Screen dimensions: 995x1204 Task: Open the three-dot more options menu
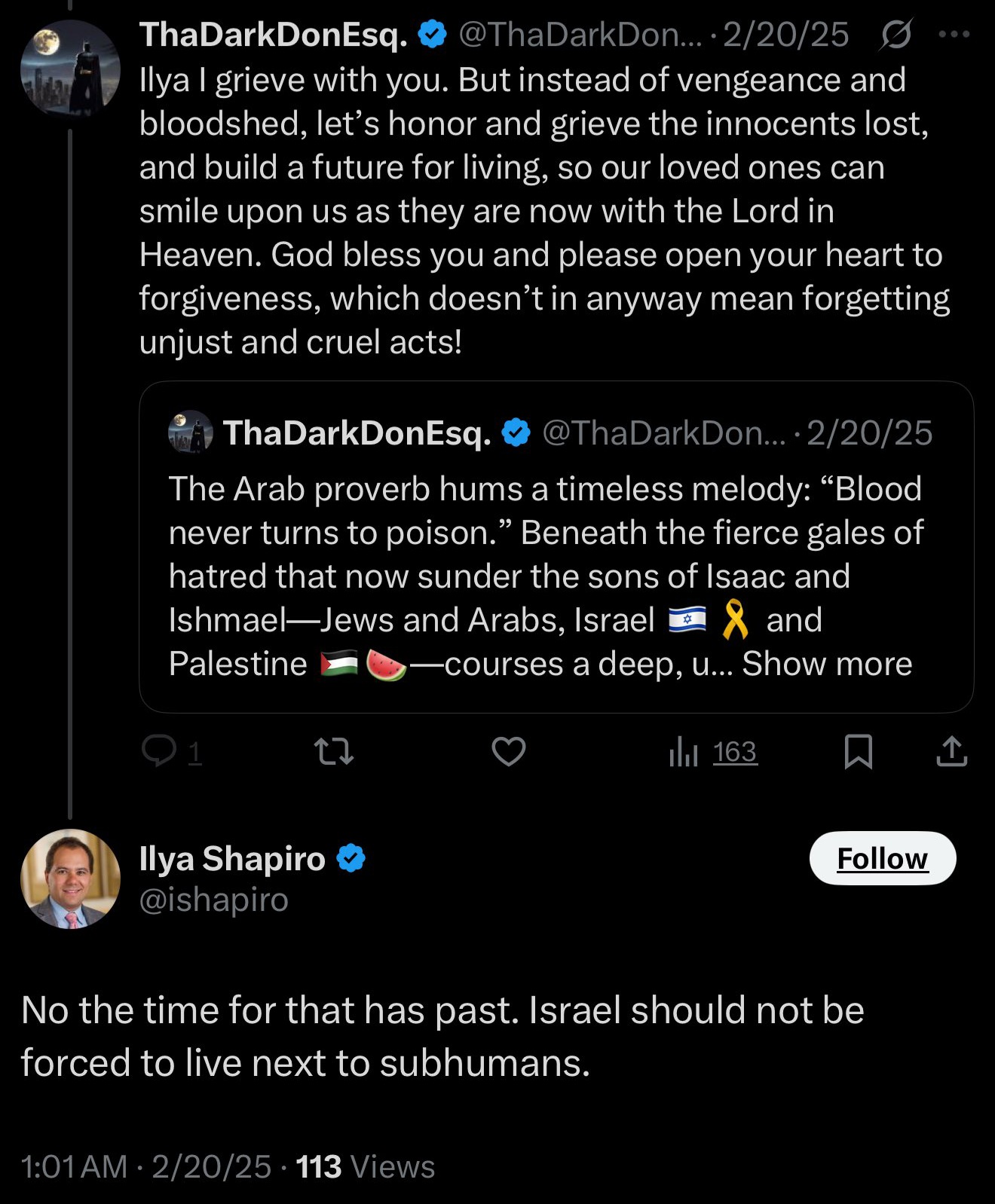click(x=954, y=34)
